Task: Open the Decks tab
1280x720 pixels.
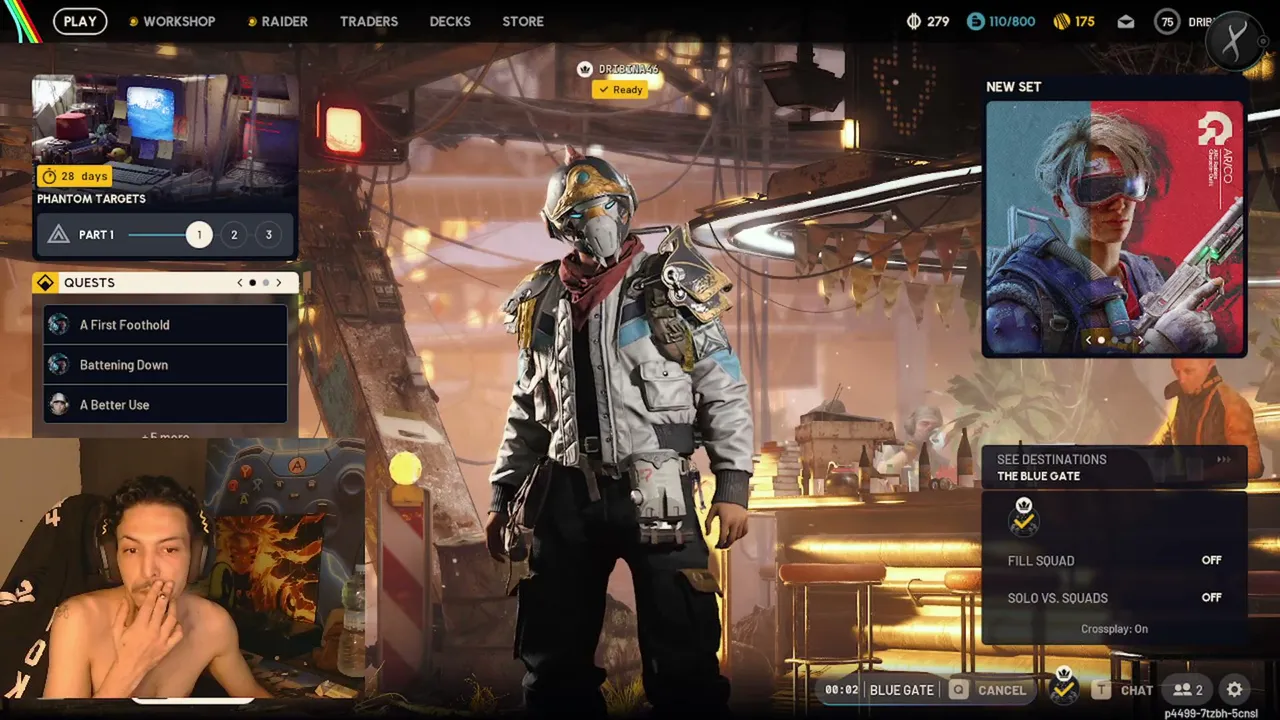Action: pyautogui.click(x=450, y=21)
